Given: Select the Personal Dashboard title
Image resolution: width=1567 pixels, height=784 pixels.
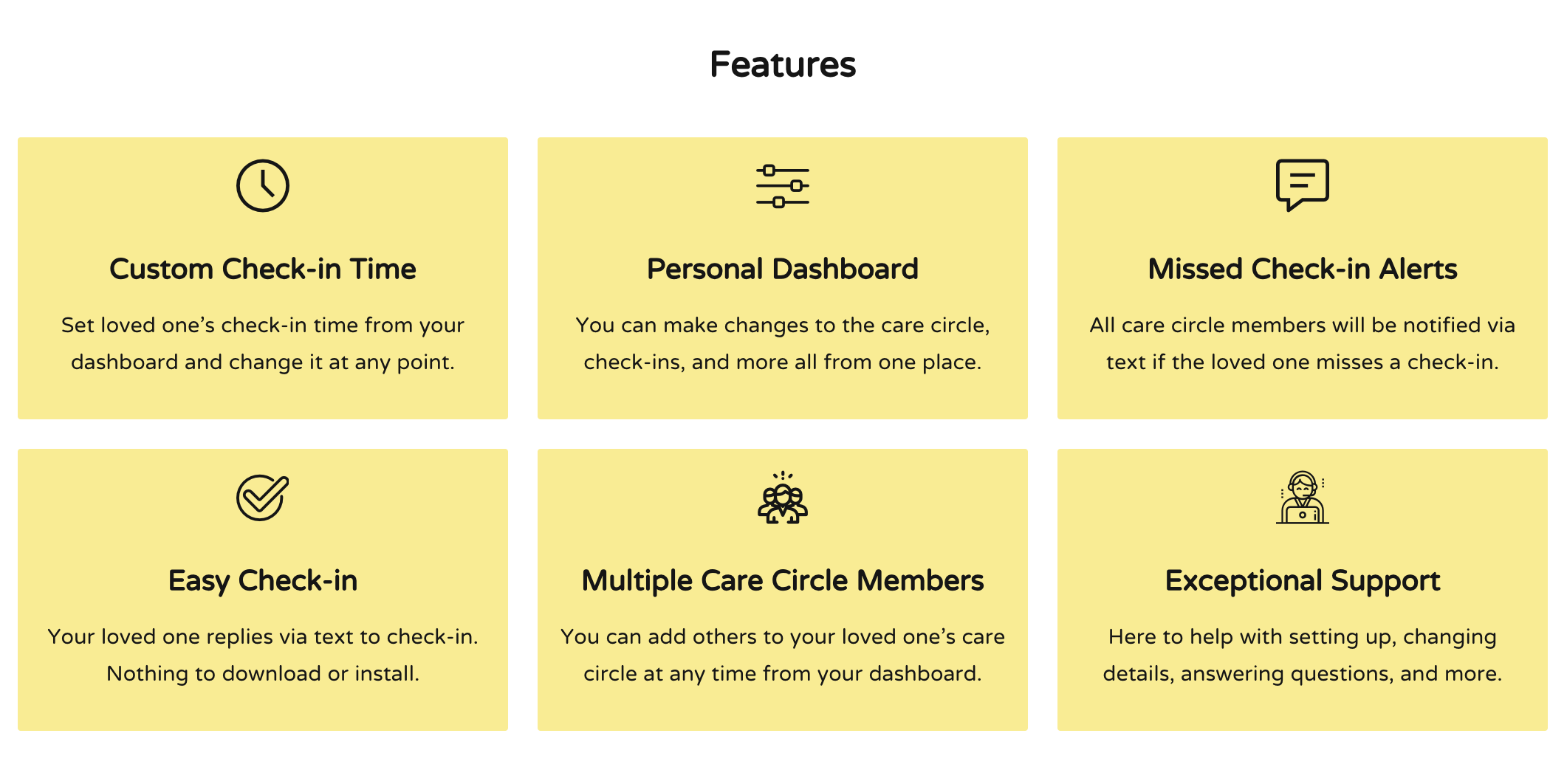Looking at the screenshot, I should tap(782, 269).
